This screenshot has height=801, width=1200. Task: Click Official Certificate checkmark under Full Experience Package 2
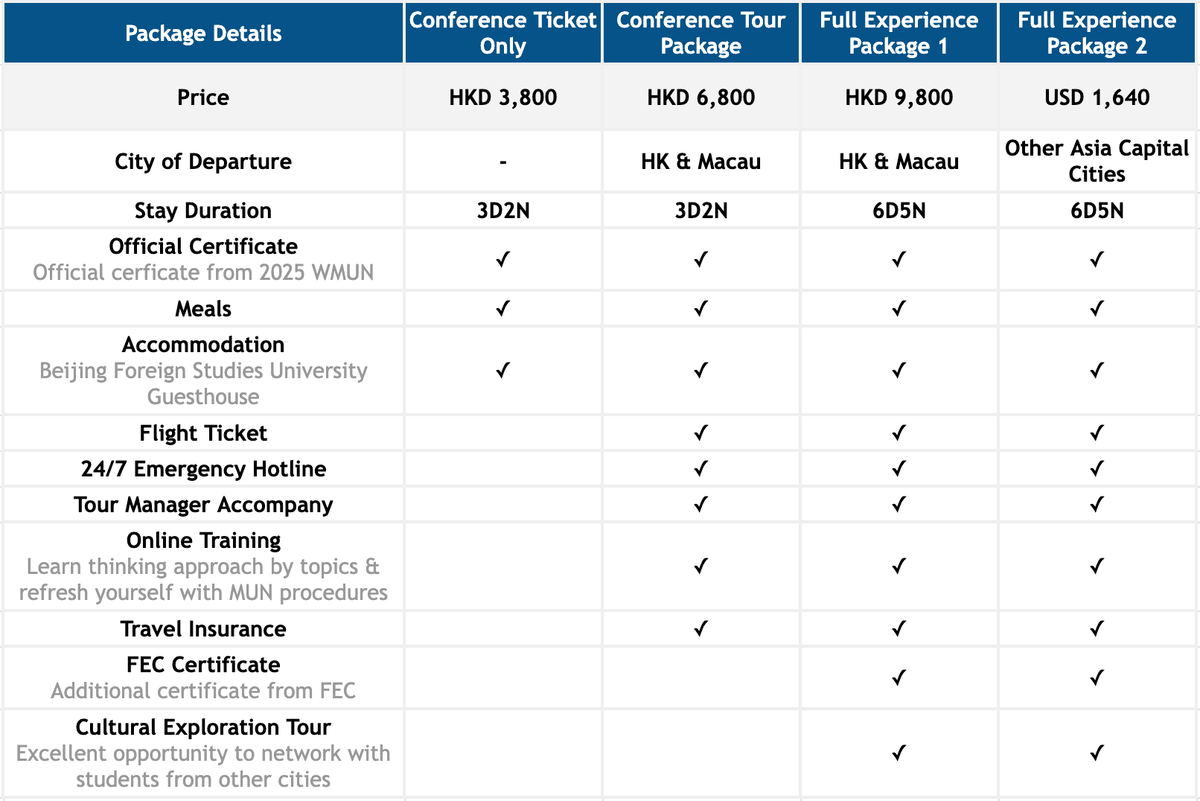tap(1097, 259)
